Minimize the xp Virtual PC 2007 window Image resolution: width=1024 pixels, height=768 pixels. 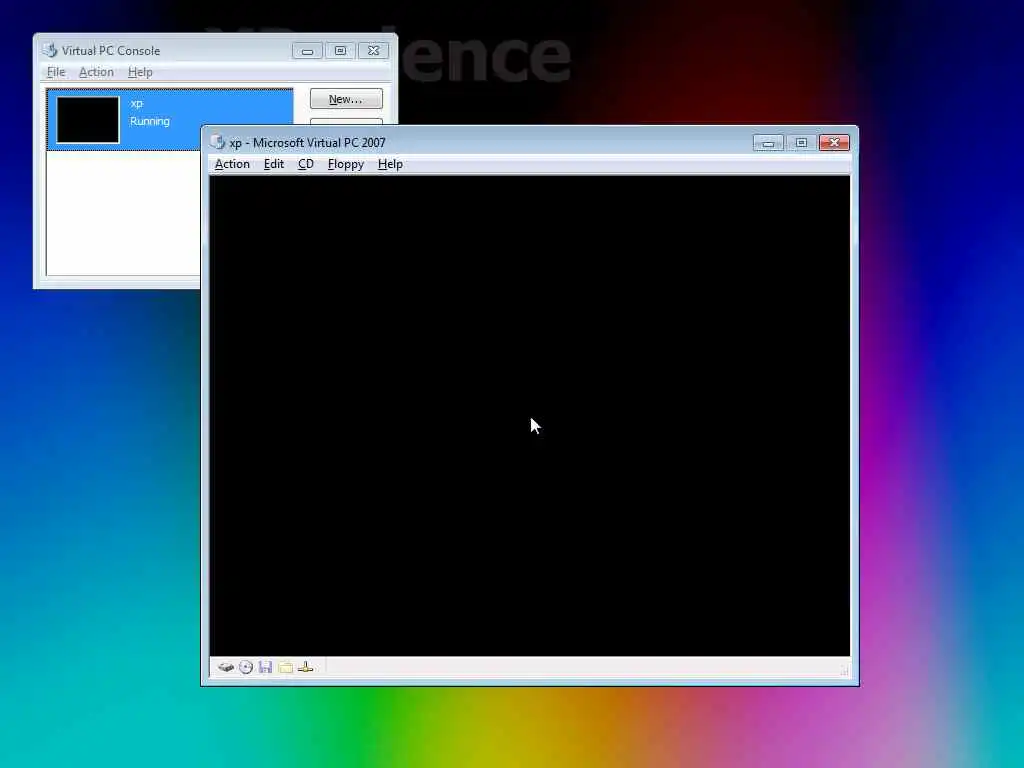768,143
